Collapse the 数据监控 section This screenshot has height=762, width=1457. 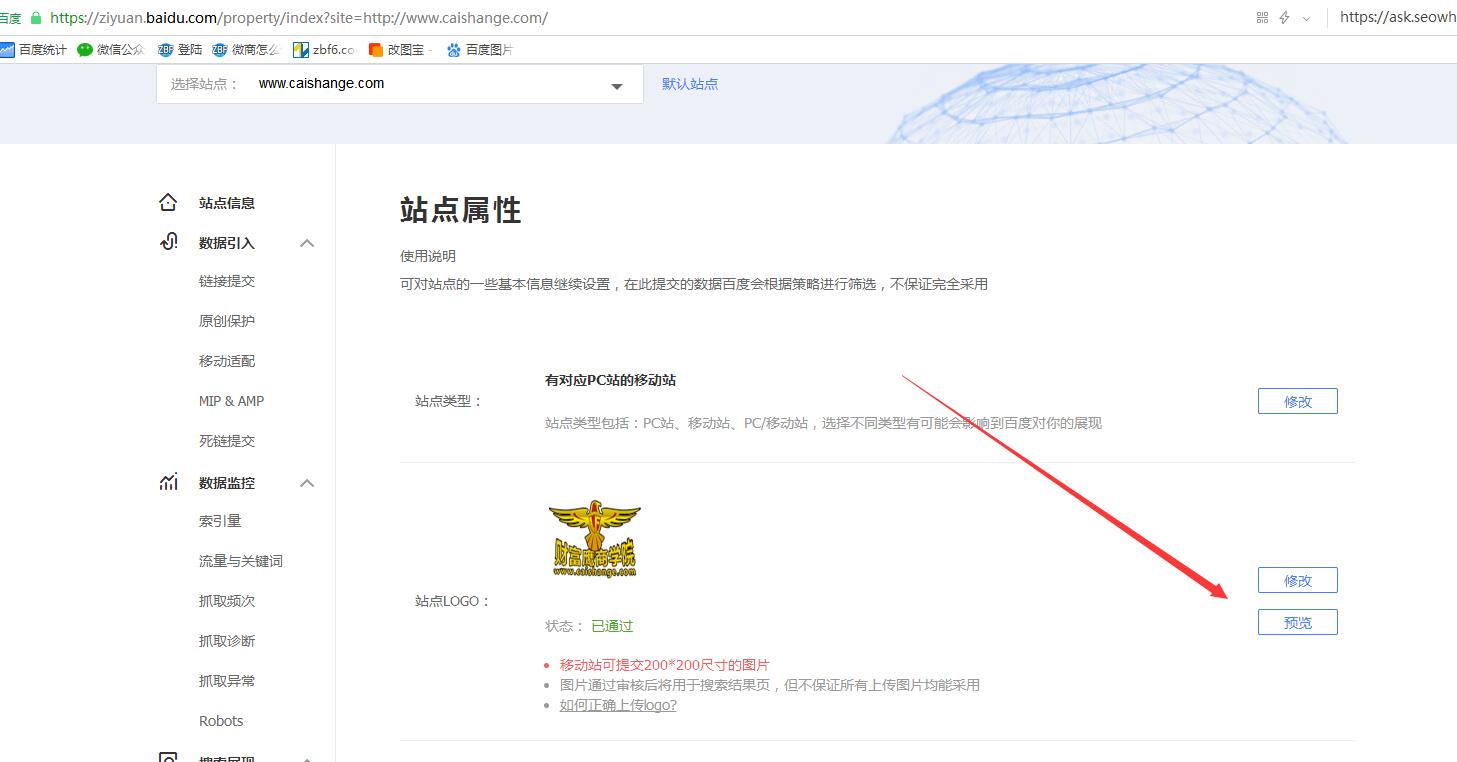click(308, 482)
